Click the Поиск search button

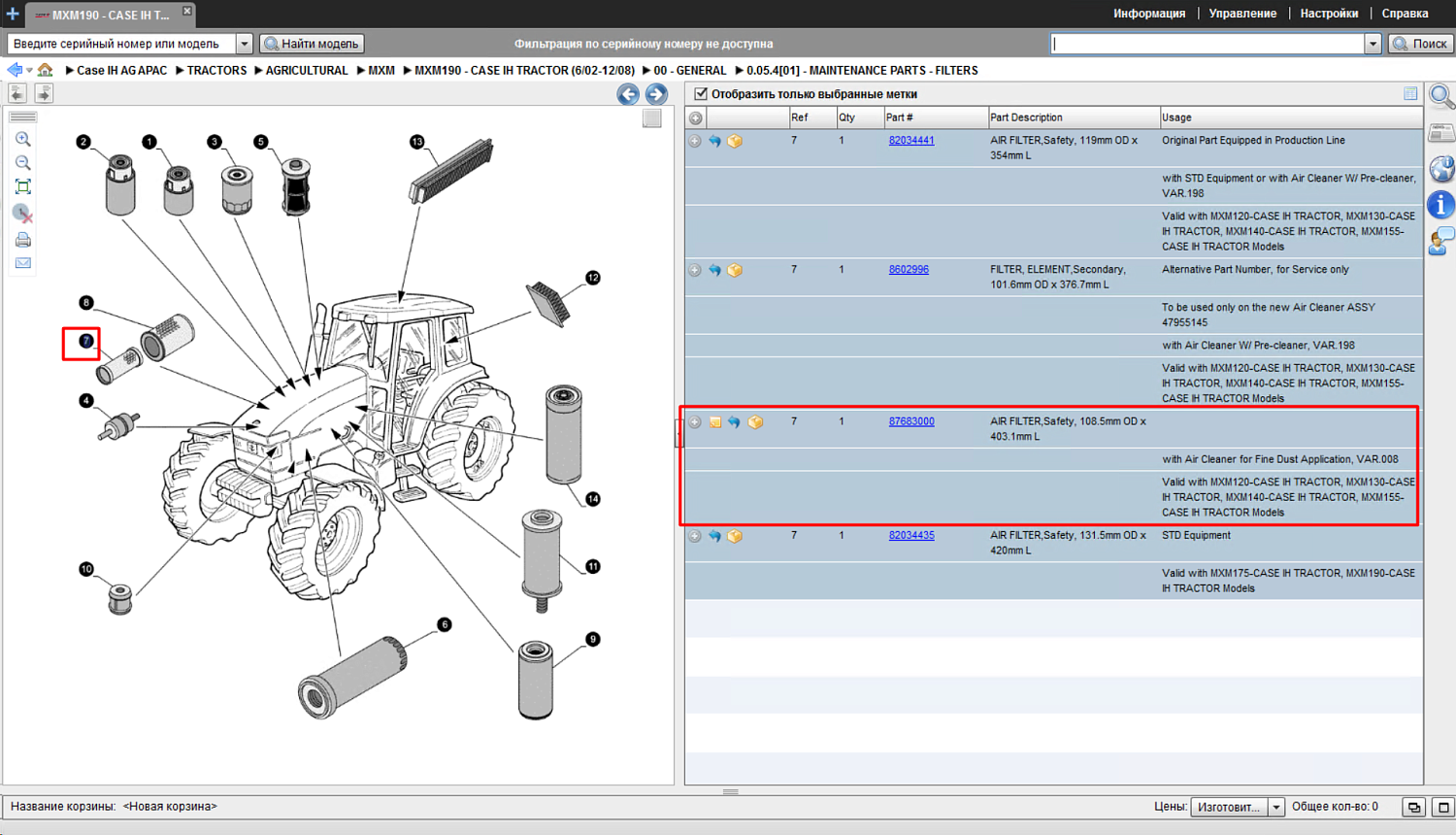[x=1420, y=44]
